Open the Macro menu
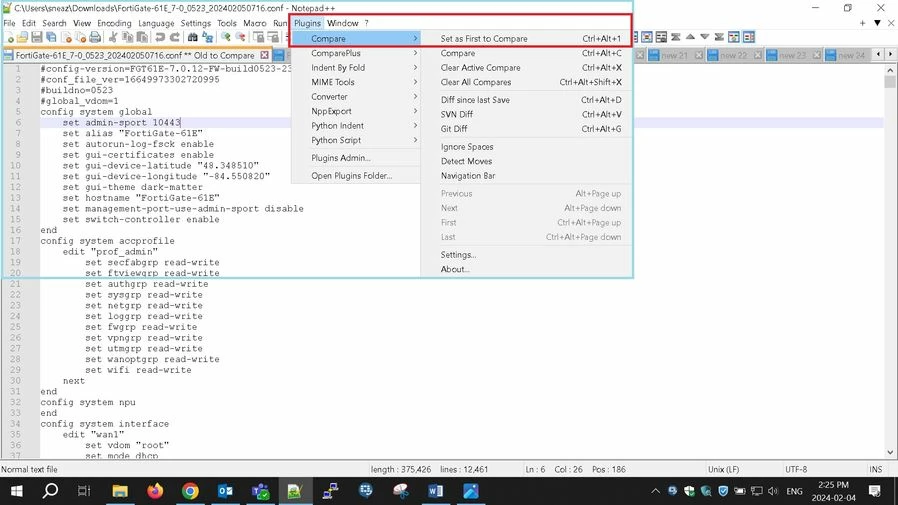Image resolution: width=898 pixels, height=505 pixels. 254,23
